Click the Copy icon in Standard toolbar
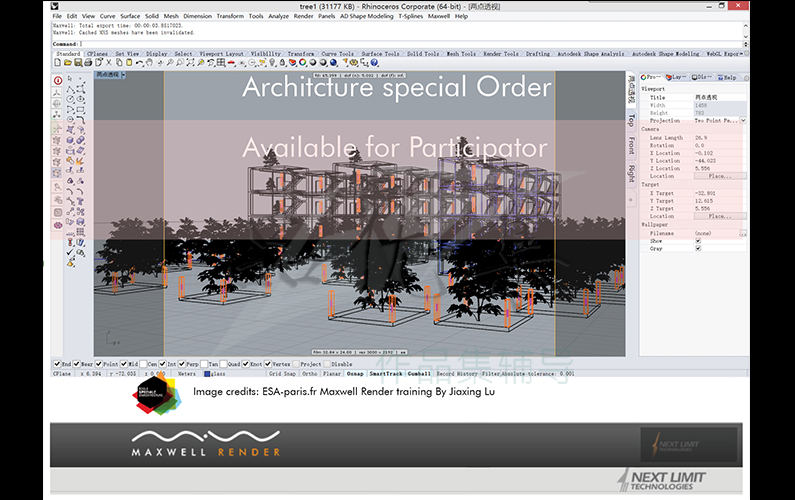 [x=119, y=62]
